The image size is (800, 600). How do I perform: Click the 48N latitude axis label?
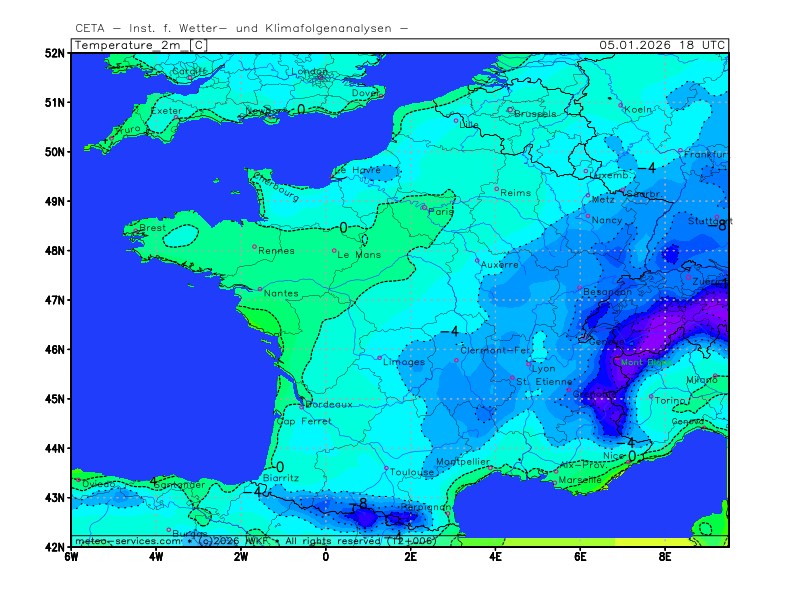[55, 251]
